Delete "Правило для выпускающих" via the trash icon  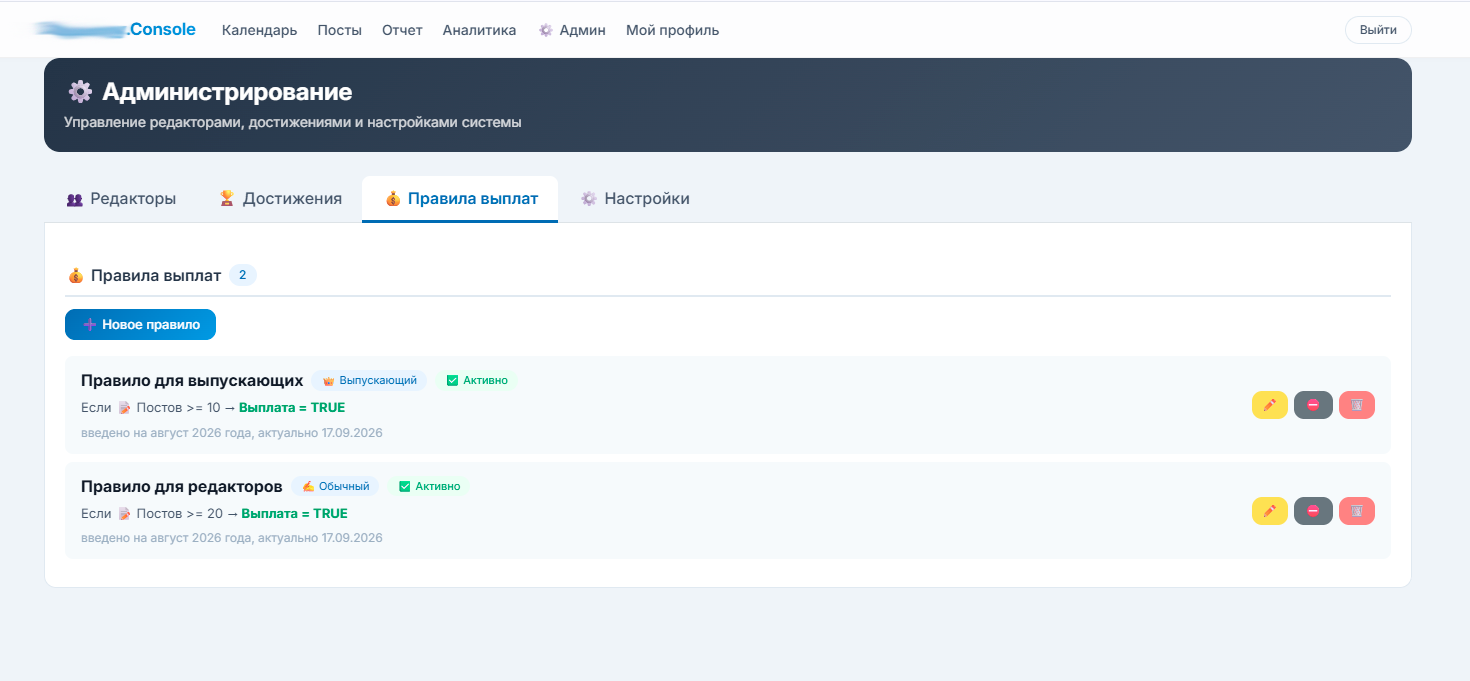(1357, 405)
